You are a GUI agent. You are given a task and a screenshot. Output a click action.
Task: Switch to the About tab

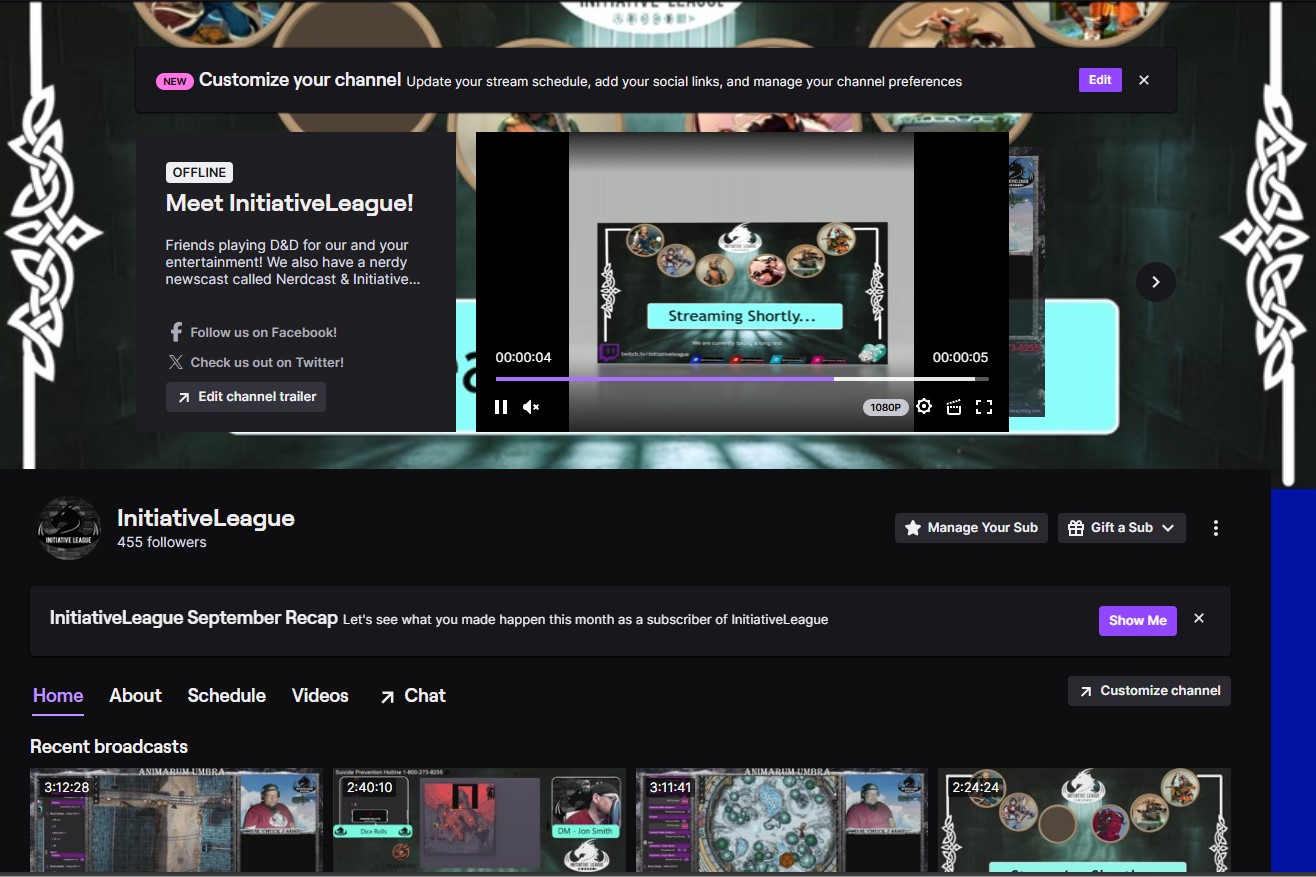(x=135, y=696)
